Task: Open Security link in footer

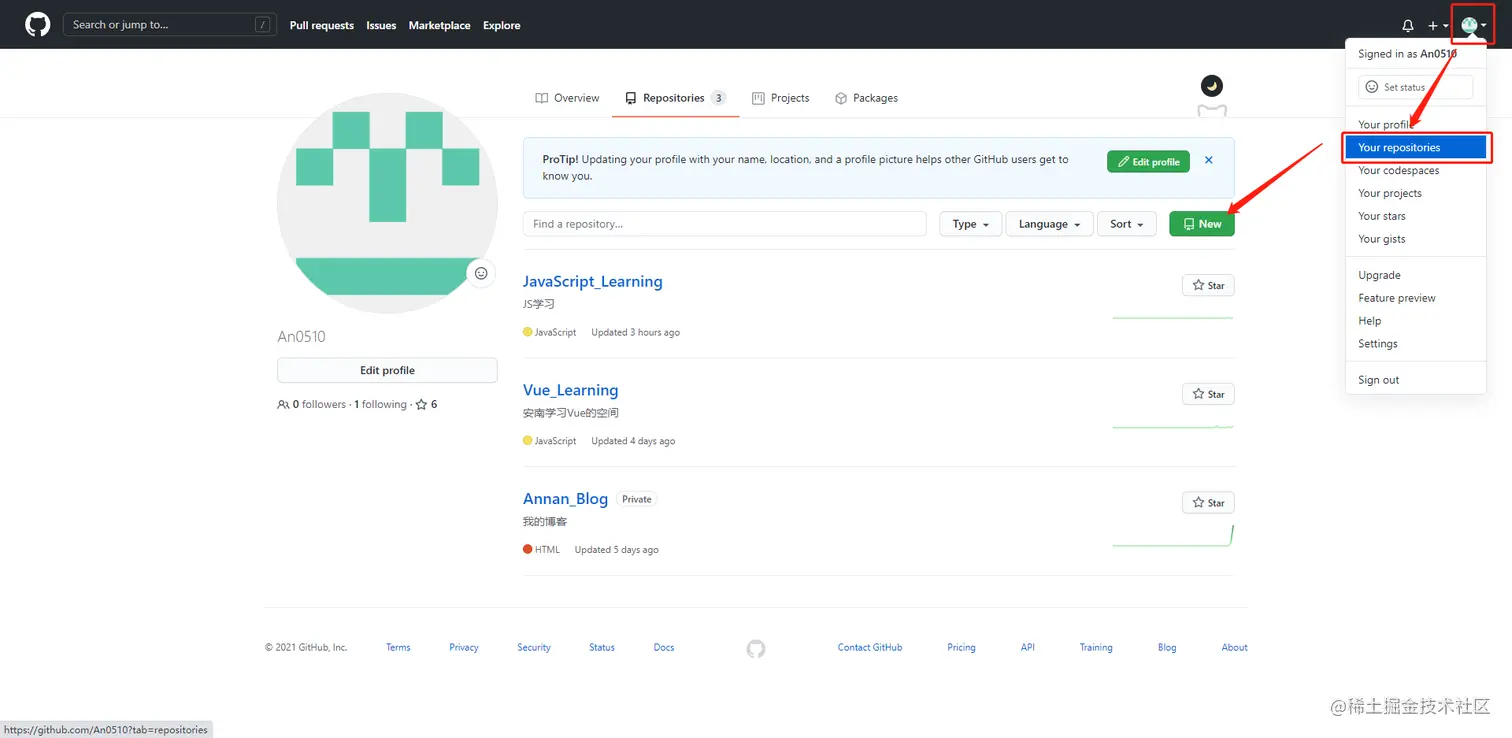Action: pyautogui.click(x=534, y=648)
